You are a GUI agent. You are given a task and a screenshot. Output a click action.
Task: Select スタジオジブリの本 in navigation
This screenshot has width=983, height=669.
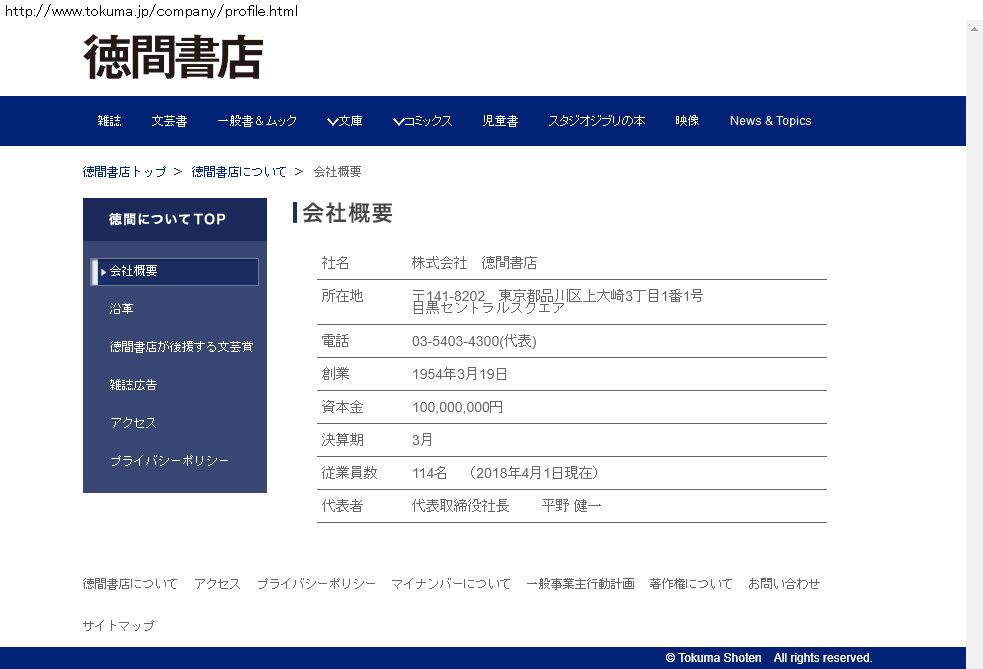pos(596,121)
